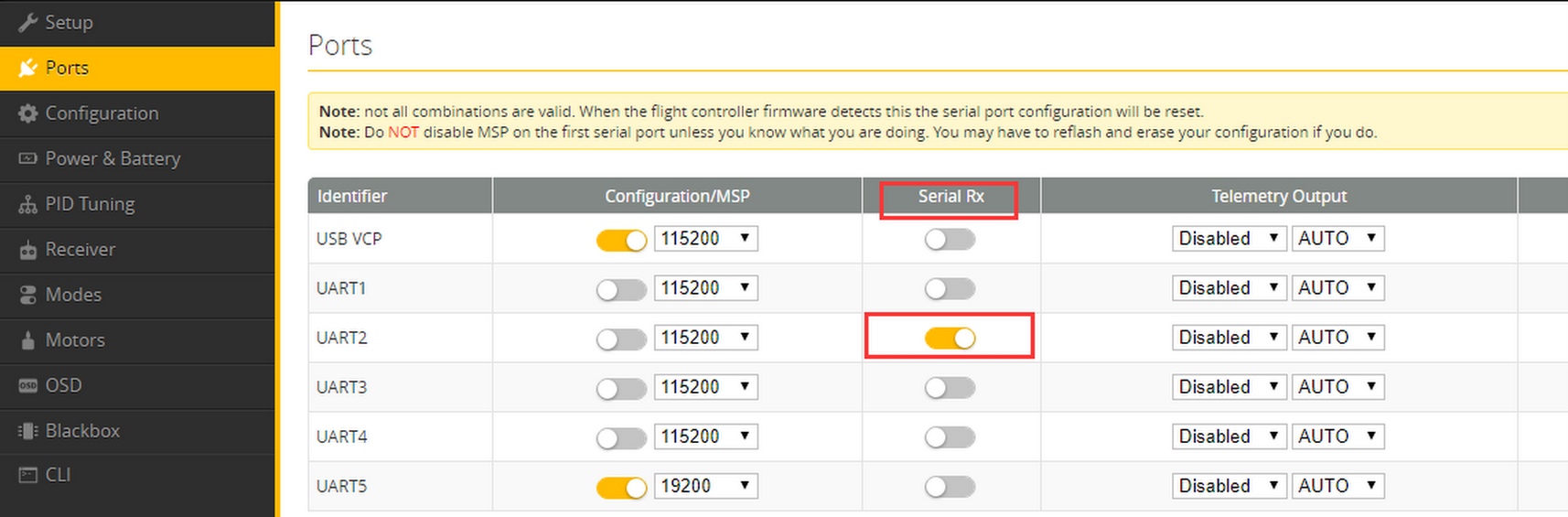Click the Modes icon in sidebar
The image size is (1568, 517).
(28, 295)
